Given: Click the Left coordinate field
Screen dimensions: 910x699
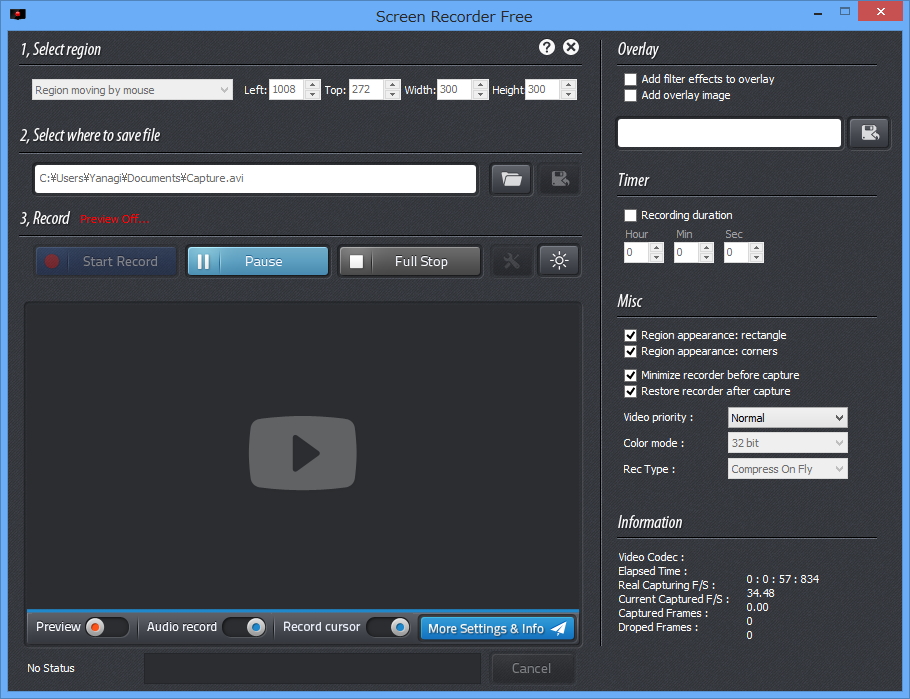Looking at the screenshot, I should pos(287,89).
